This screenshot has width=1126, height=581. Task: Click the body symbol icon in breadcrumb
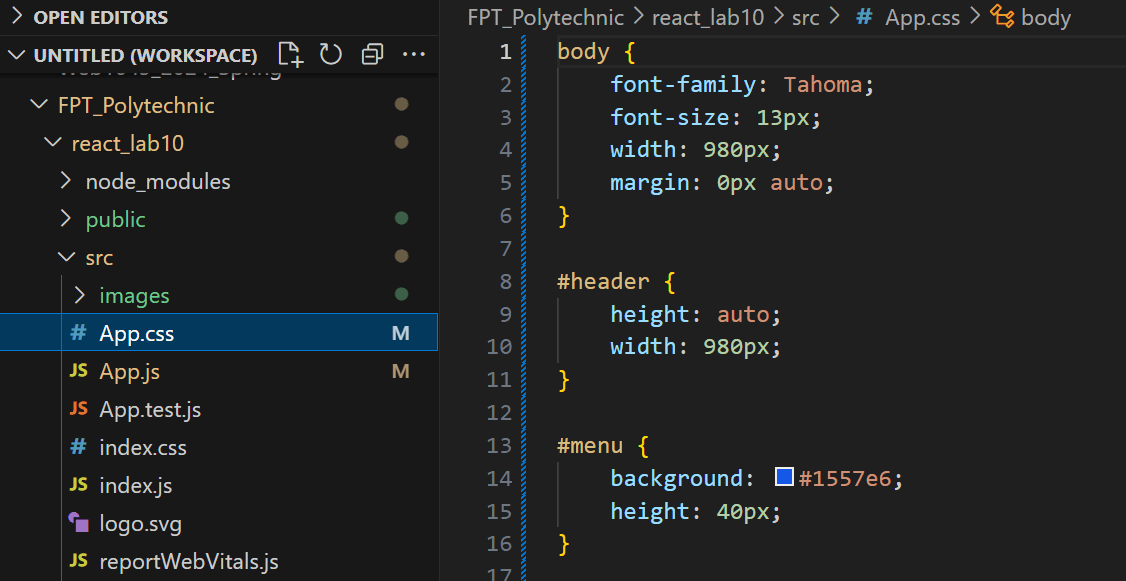pos(1002,17)
